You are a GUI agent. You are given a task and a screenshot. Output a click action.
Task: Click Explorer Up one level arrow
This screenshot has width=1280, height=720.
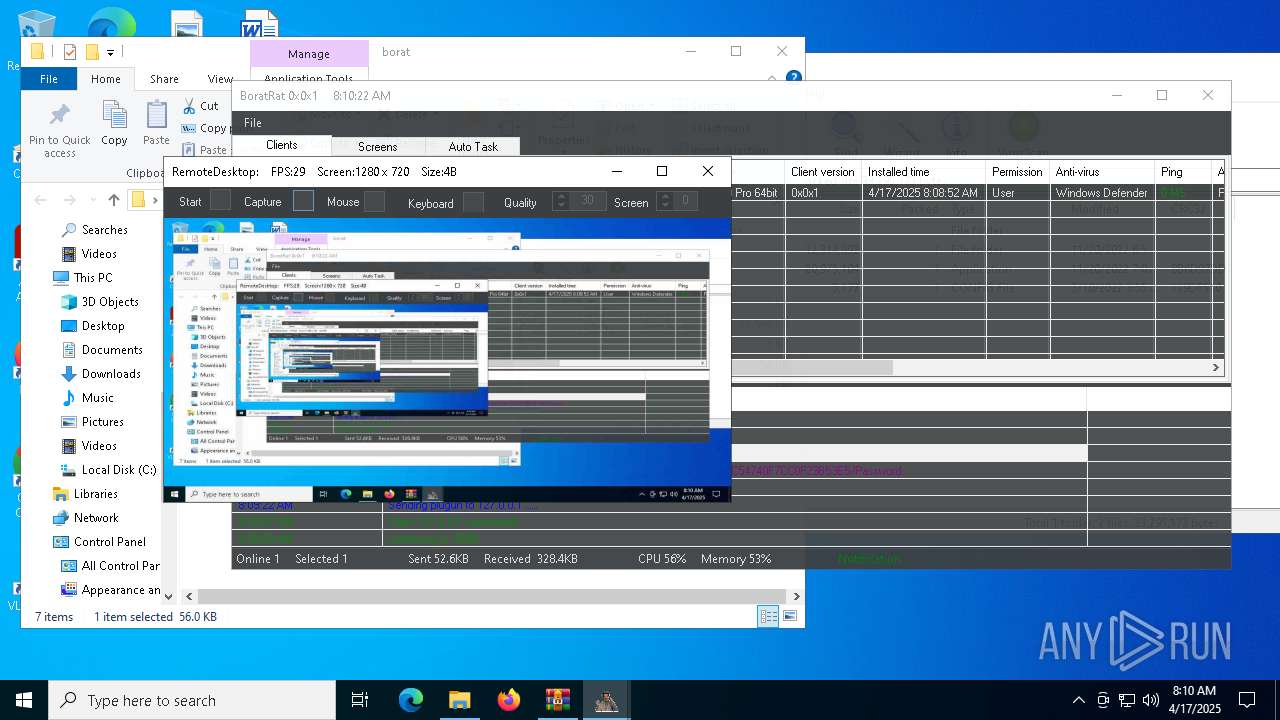click(114, 200)
